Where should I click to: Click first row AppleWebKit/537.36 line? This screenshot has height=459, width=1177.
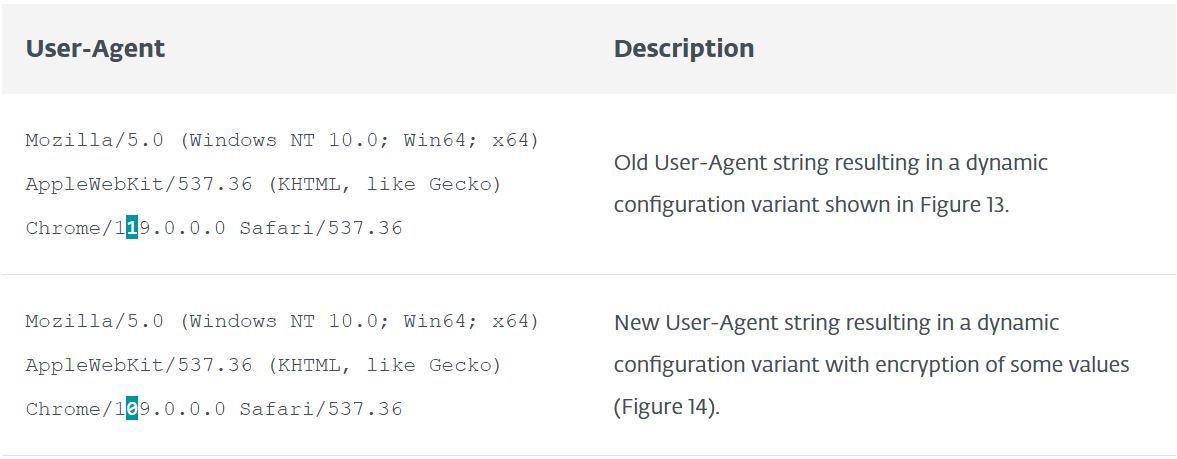pos(263,184)
